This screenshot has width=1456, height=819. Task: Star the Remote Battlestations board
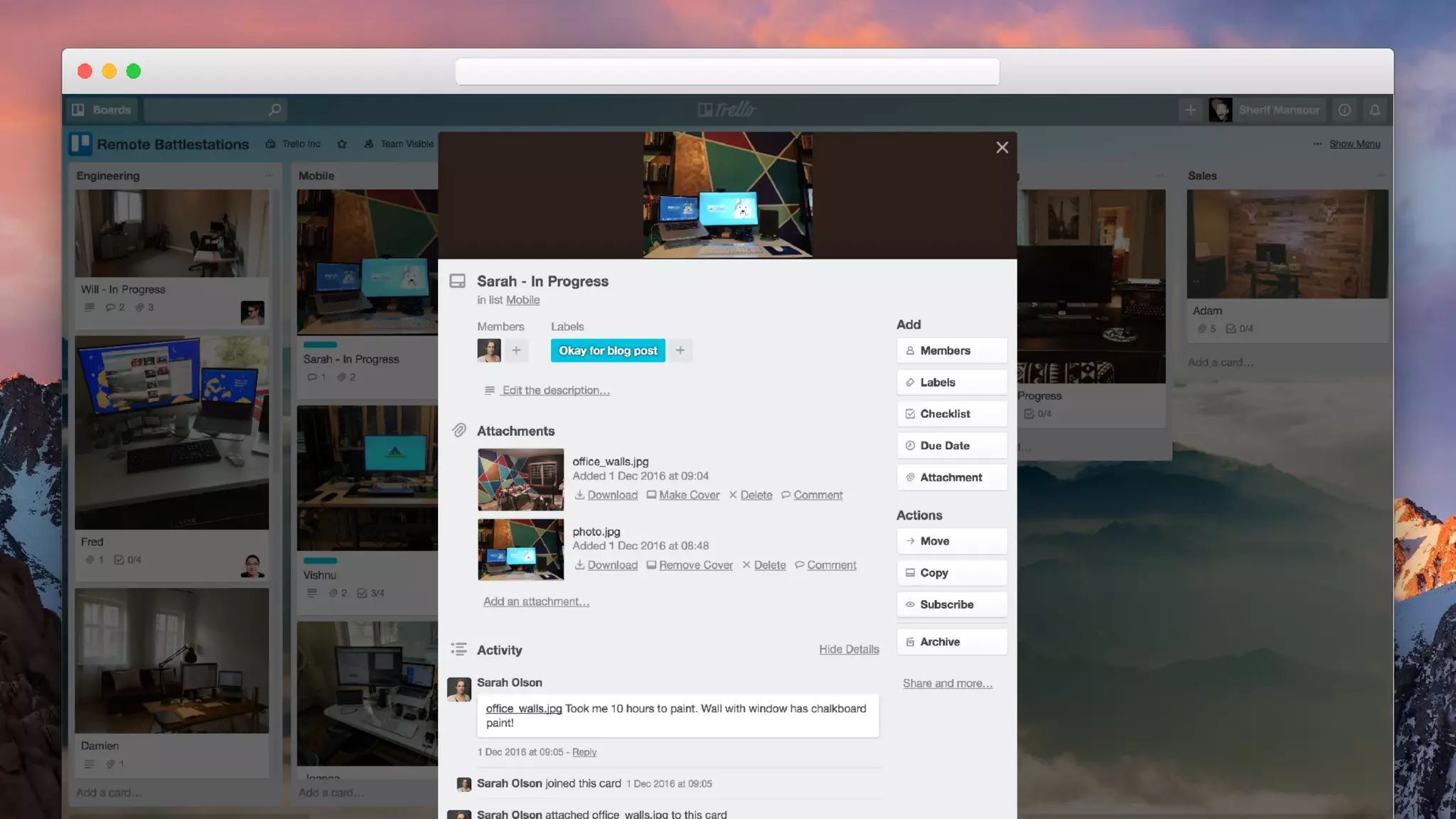[342, 144]
